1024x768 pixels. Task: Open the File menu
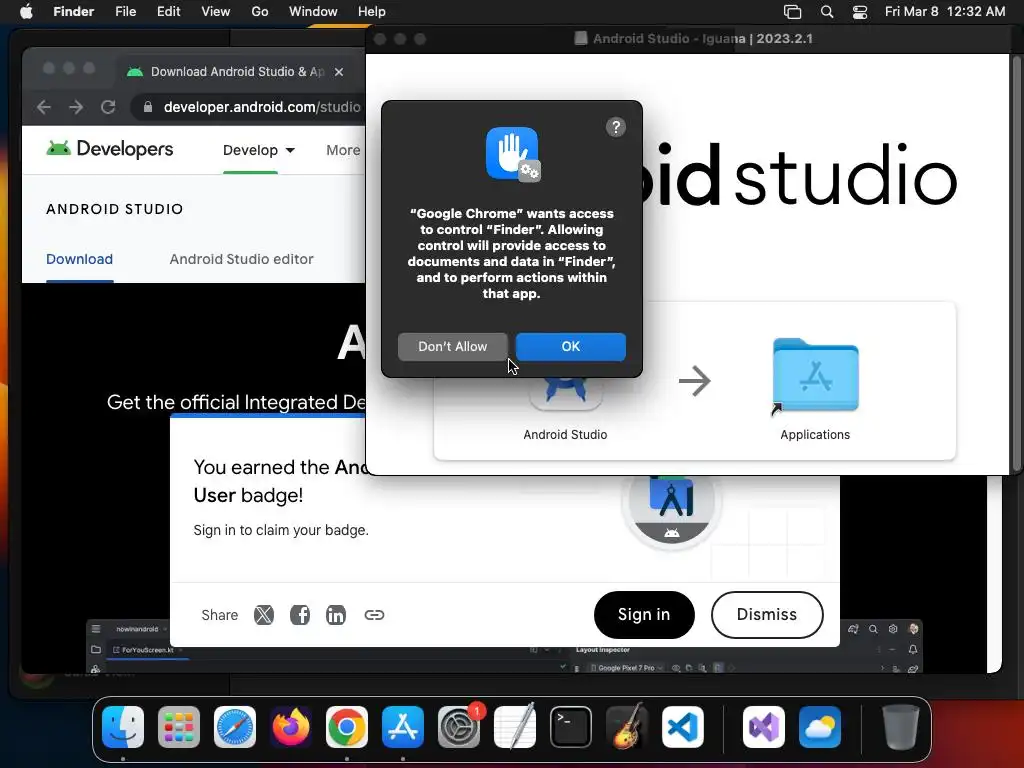125,11
